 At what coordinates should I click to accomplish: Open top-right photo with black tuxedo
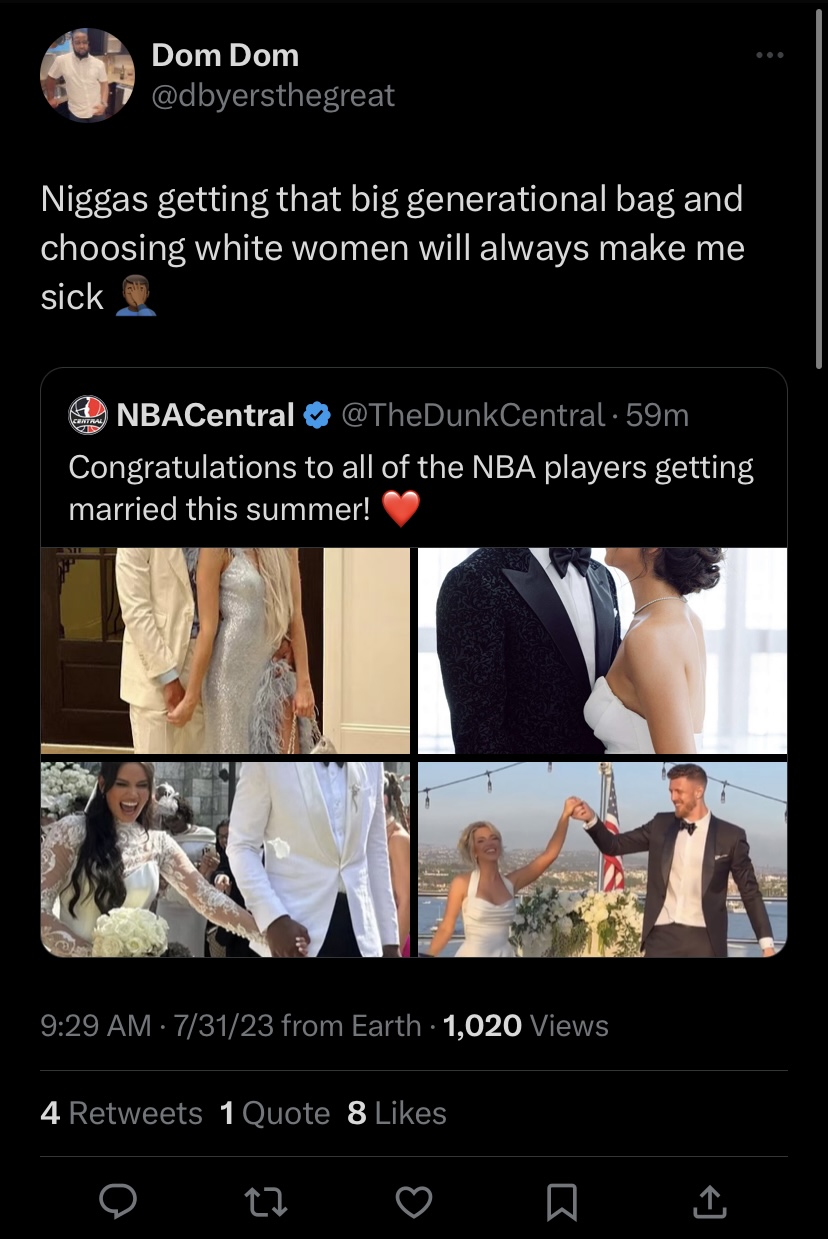point(602,650)
